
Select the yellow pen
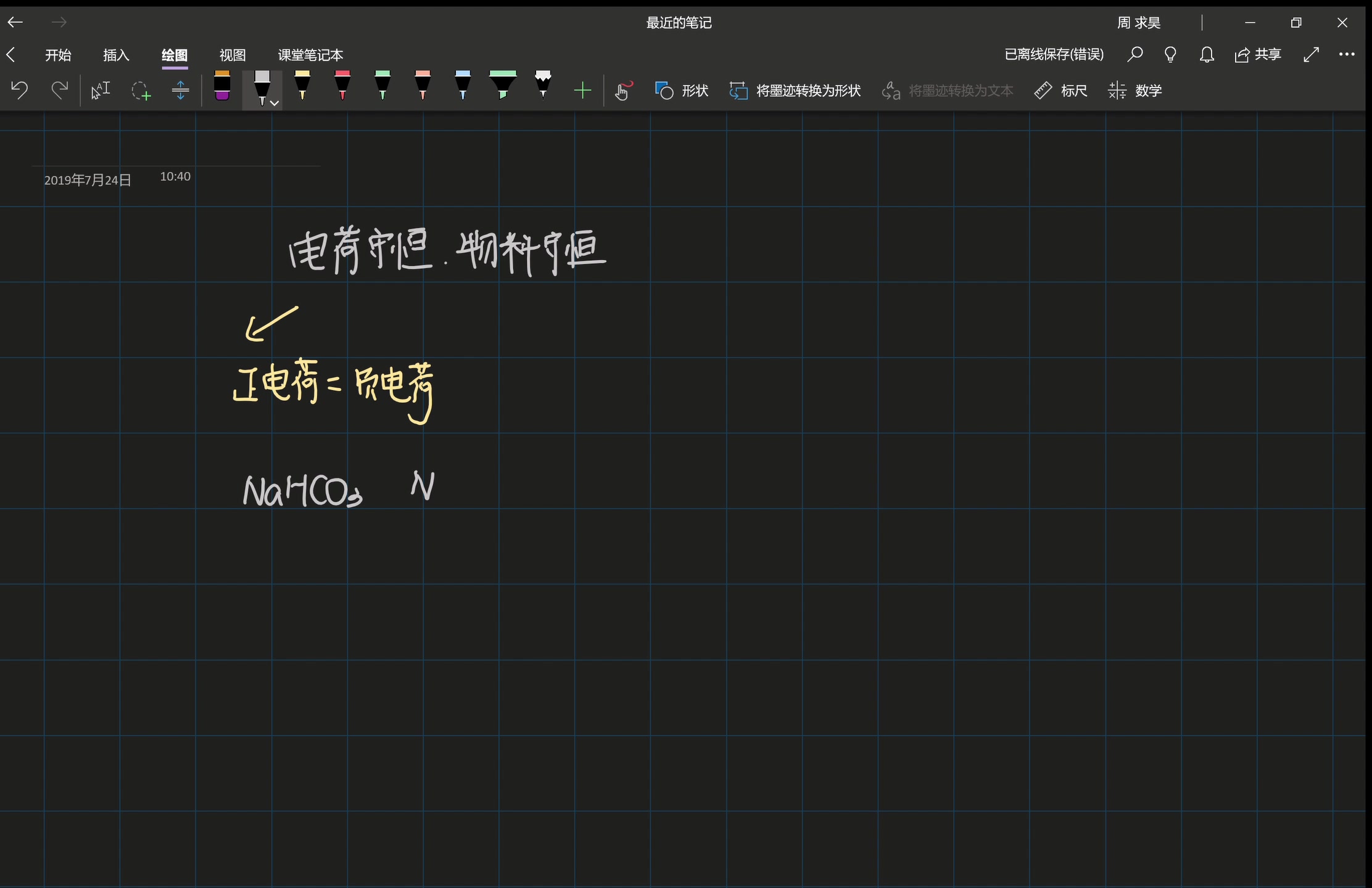302,85
